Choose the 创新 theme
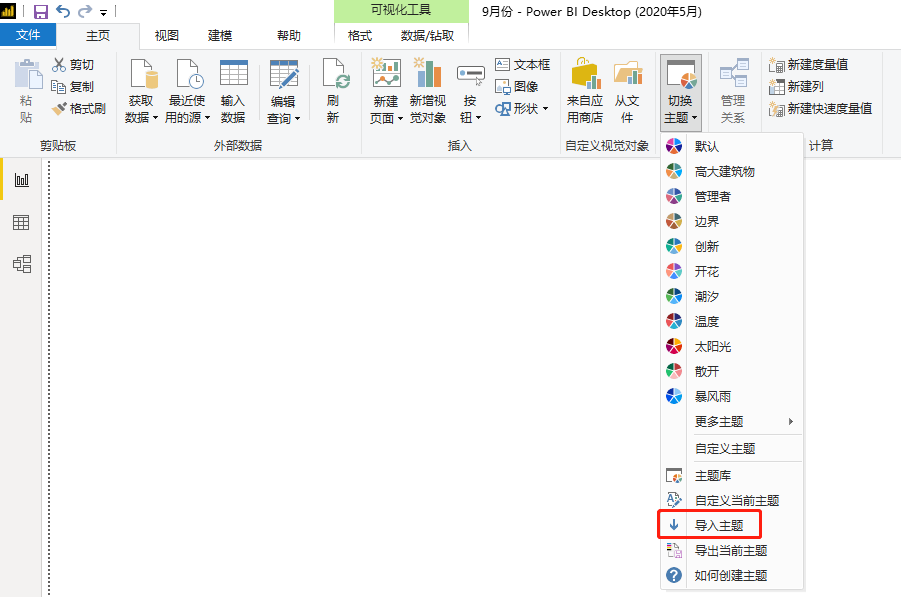The image size is (901, 597). (731, 246)
